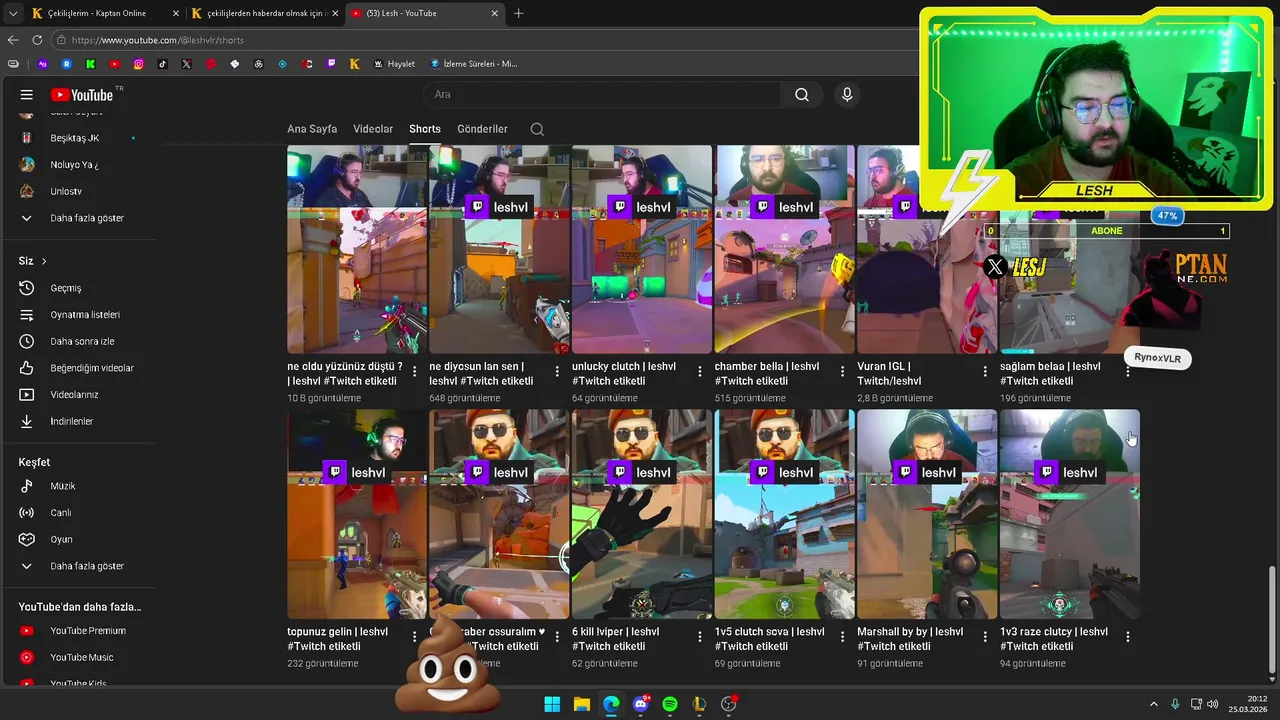
Task: Open Daha sonra izle list
Action: (x=80, y=341)
